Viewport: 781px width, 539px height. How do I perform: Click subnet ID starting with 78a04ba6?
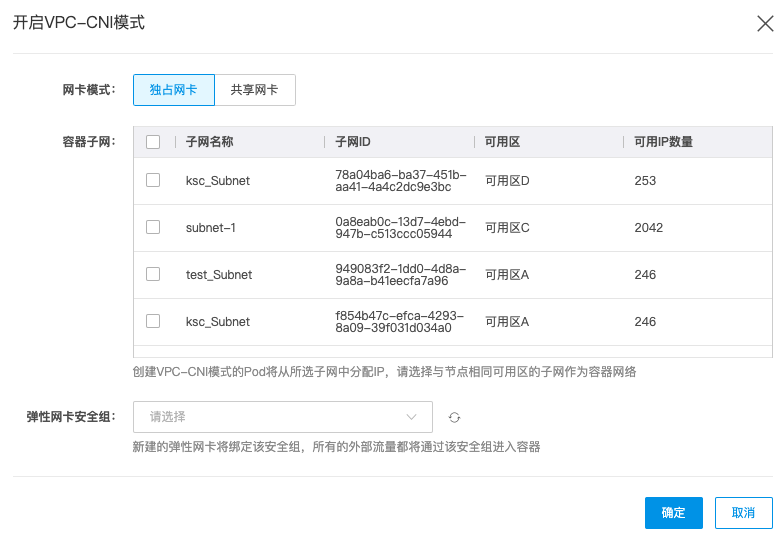coord(394,181)
